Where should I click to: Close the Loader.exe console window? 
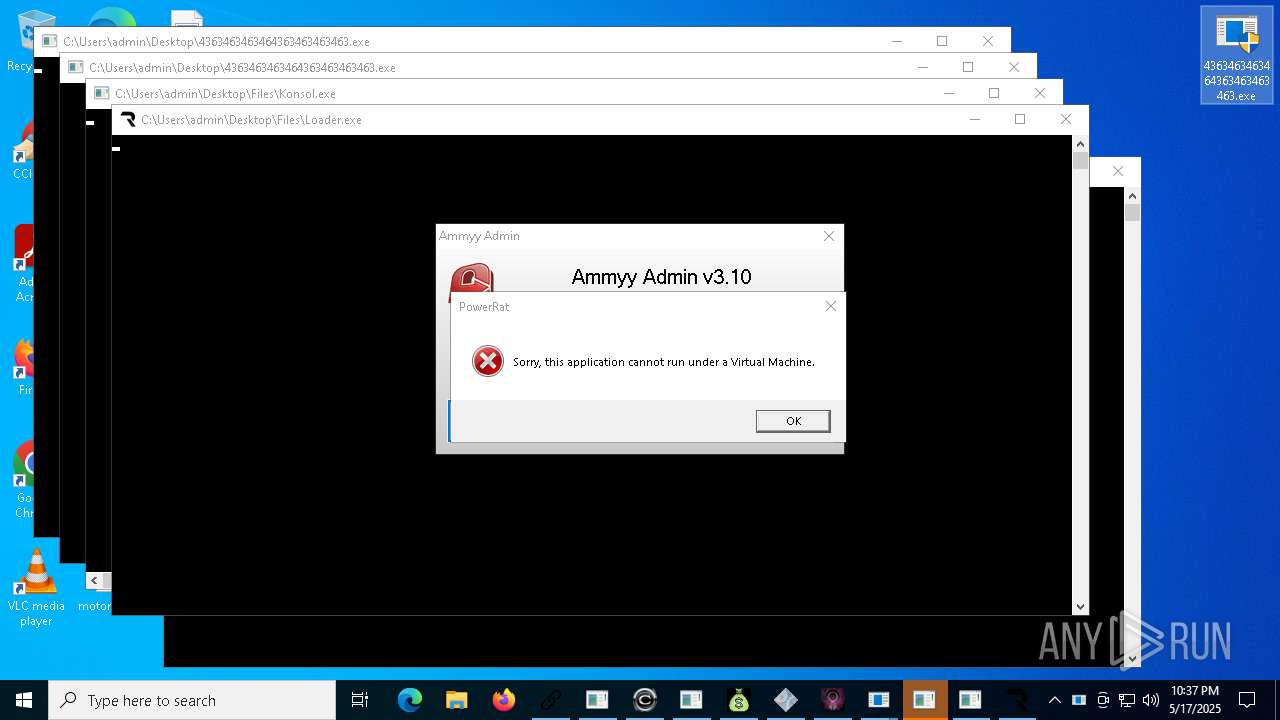pyautogui.click(x=1066, y=119)
